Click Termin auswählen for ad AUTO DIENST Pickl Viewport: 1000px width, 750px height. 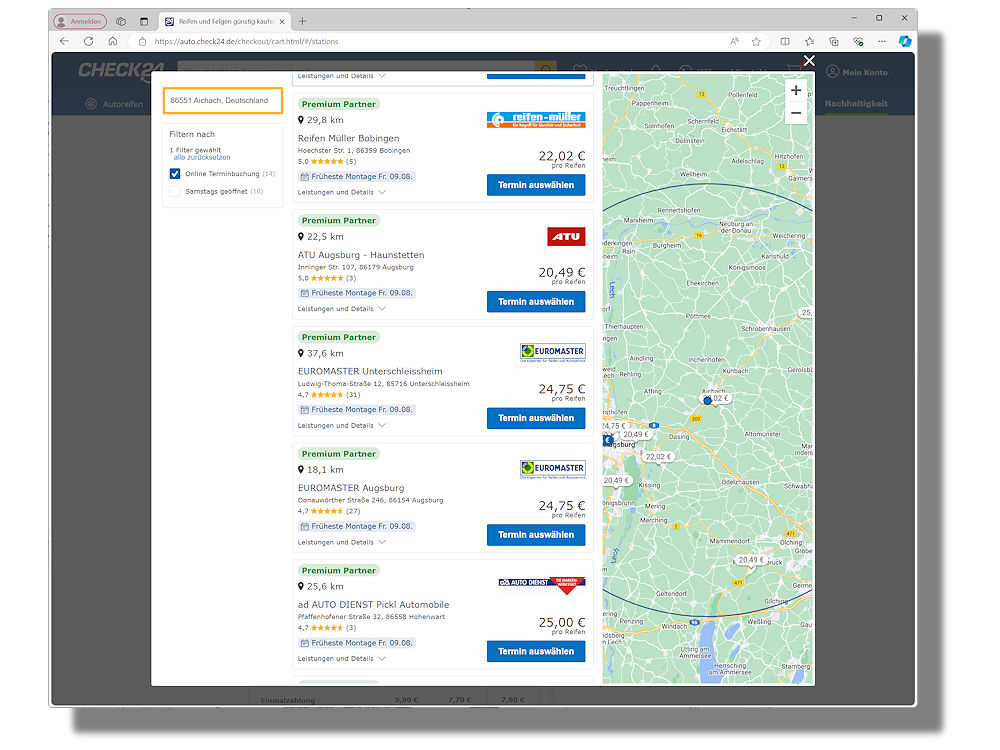tap(536, 652)
